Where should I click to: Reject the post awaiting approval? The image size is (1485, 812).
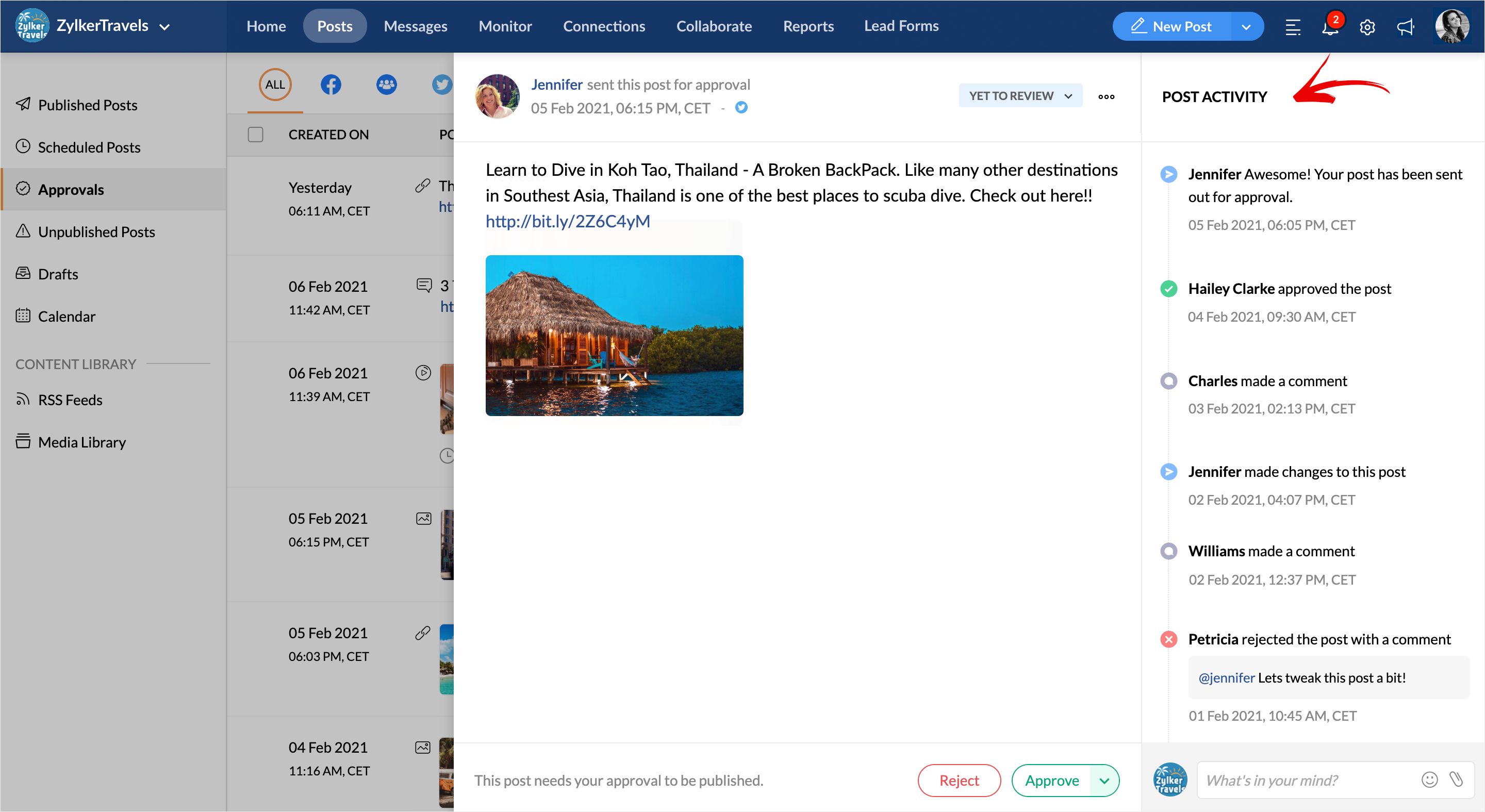point(959,781)
